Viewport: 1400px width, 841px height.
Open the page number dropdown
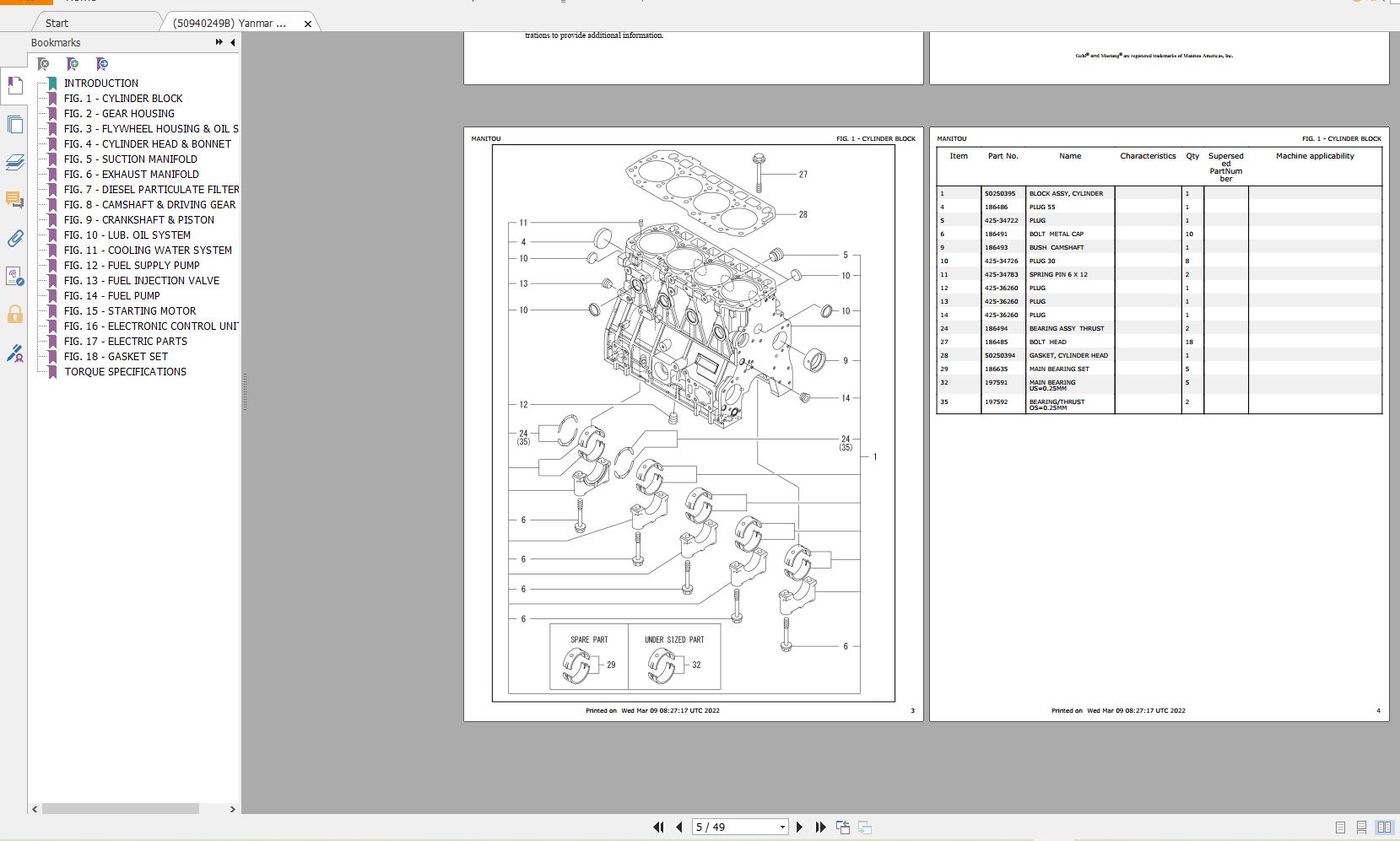click(x=781, y=827)
